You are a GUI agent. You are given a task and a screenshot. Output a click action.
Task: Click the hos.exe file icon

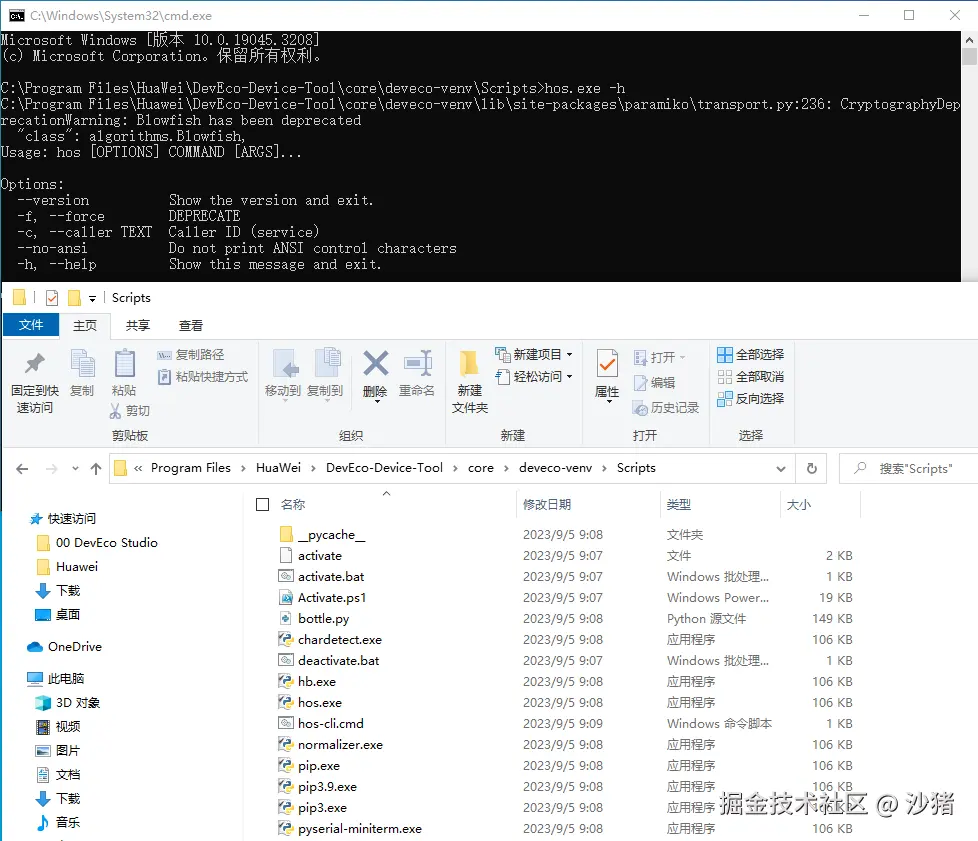286,702
